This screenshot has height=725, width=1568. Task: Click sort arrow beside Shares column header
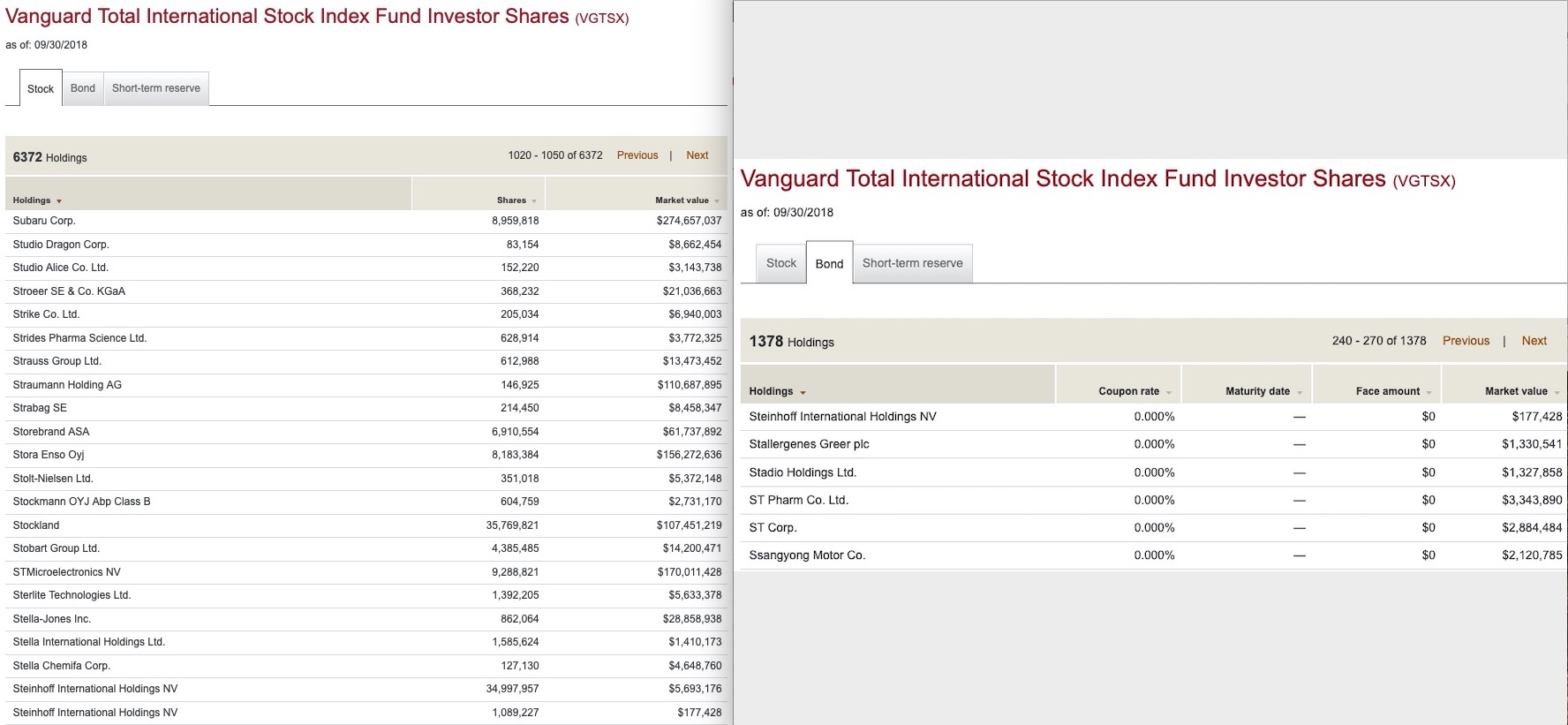coord(534,201)
